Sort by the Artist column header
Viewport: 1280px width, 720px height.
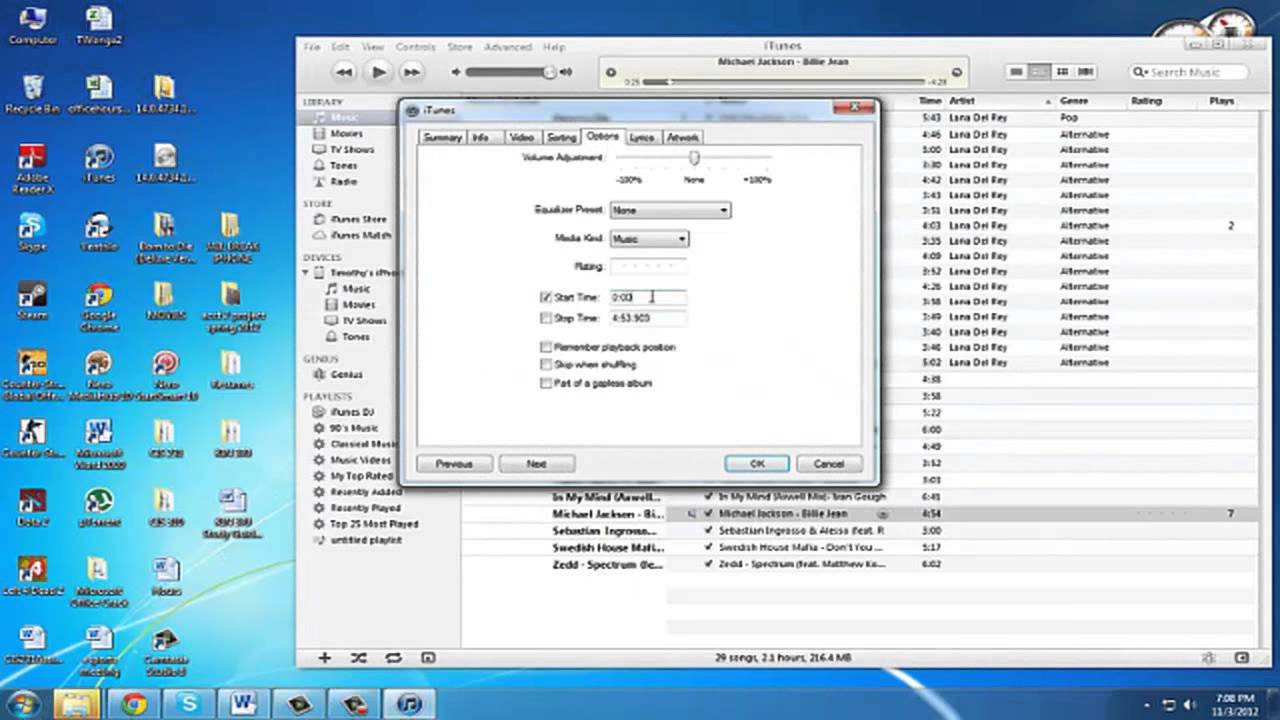pos(1000,101)
